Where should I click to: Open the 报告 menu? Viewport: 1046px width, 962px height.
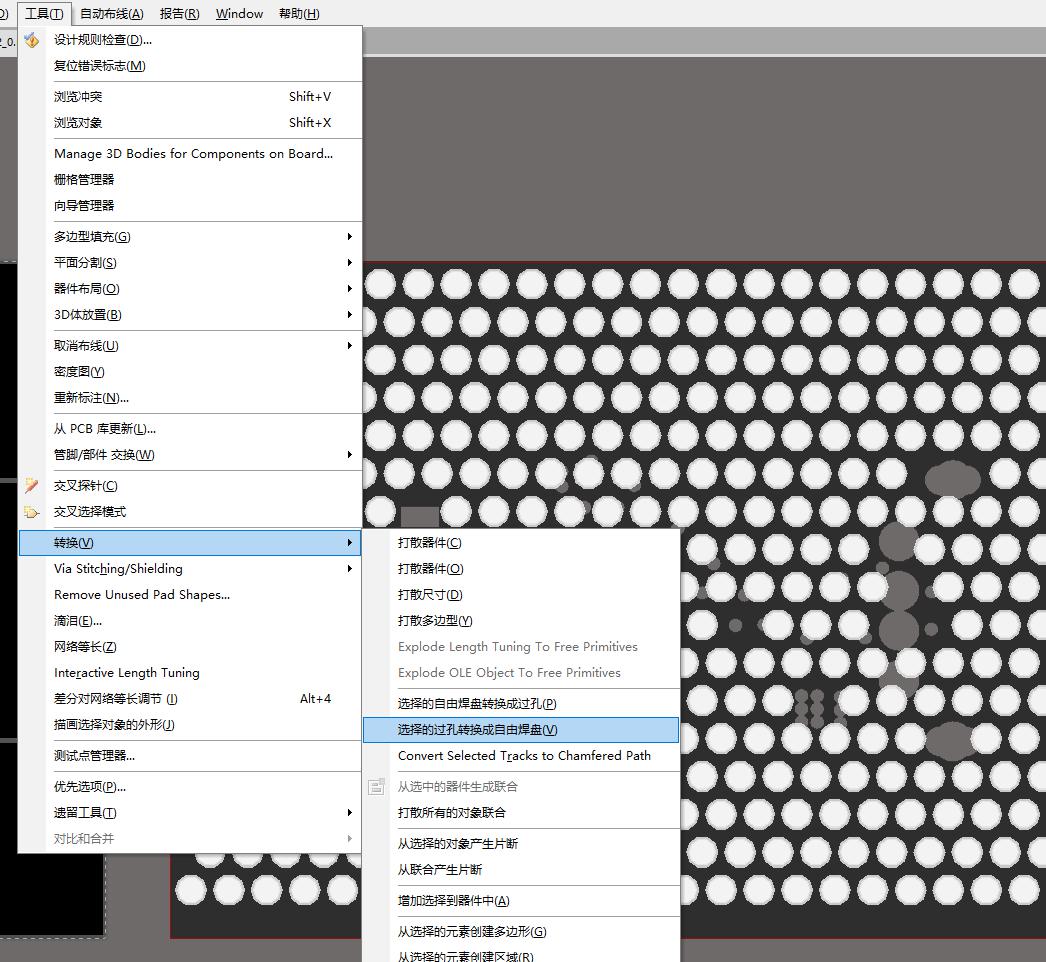point(179,14)
